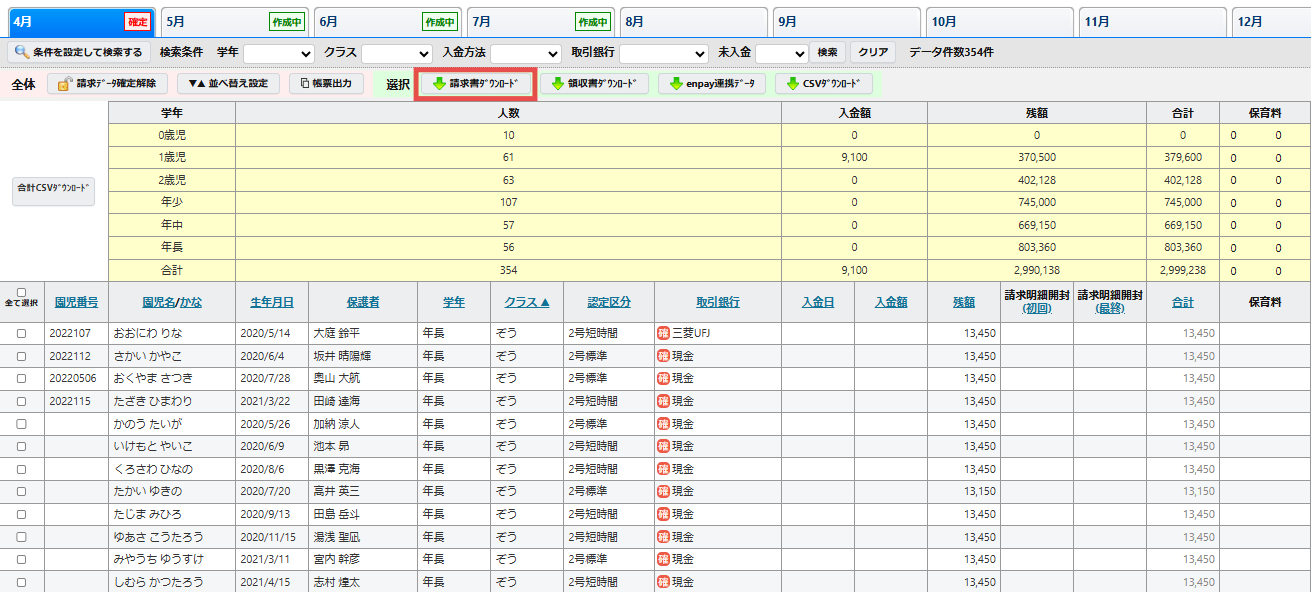Click the red 雑 badge in かのう たいが row
This screenshot has height=592, width=1311.
tap(662, 424)
